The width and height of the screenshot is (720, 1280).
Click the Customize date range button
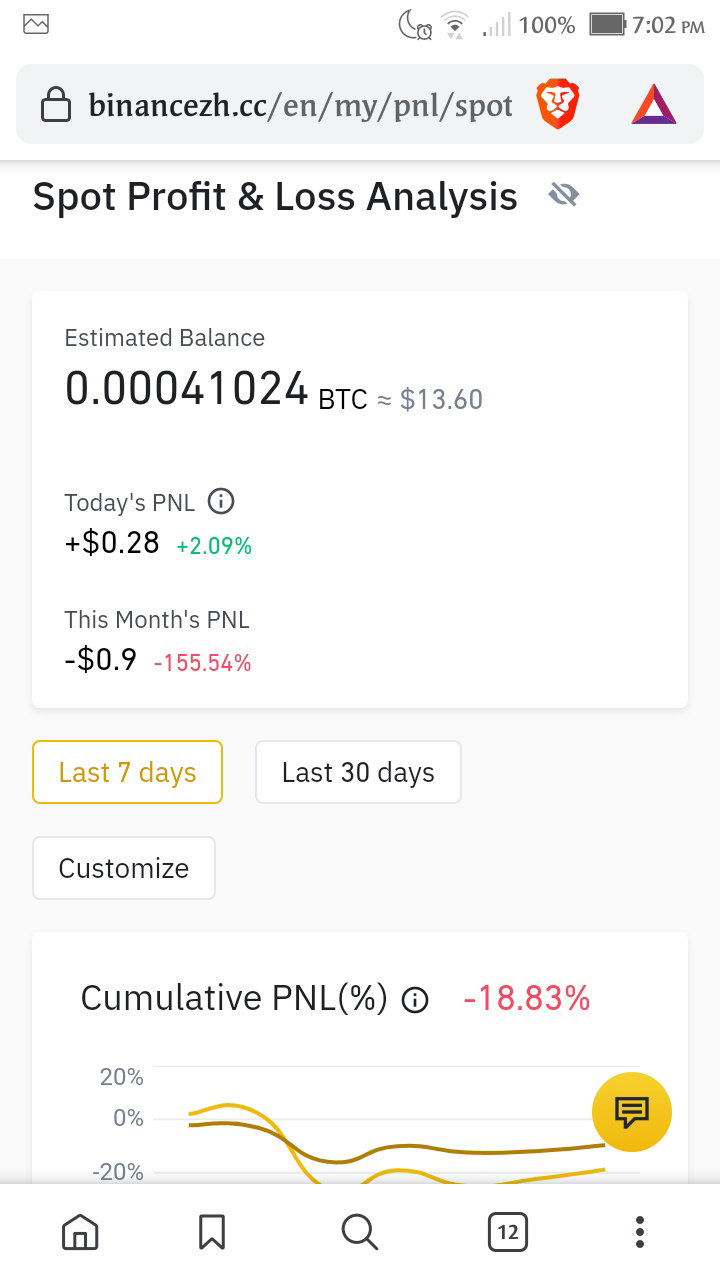pos(124,868)
